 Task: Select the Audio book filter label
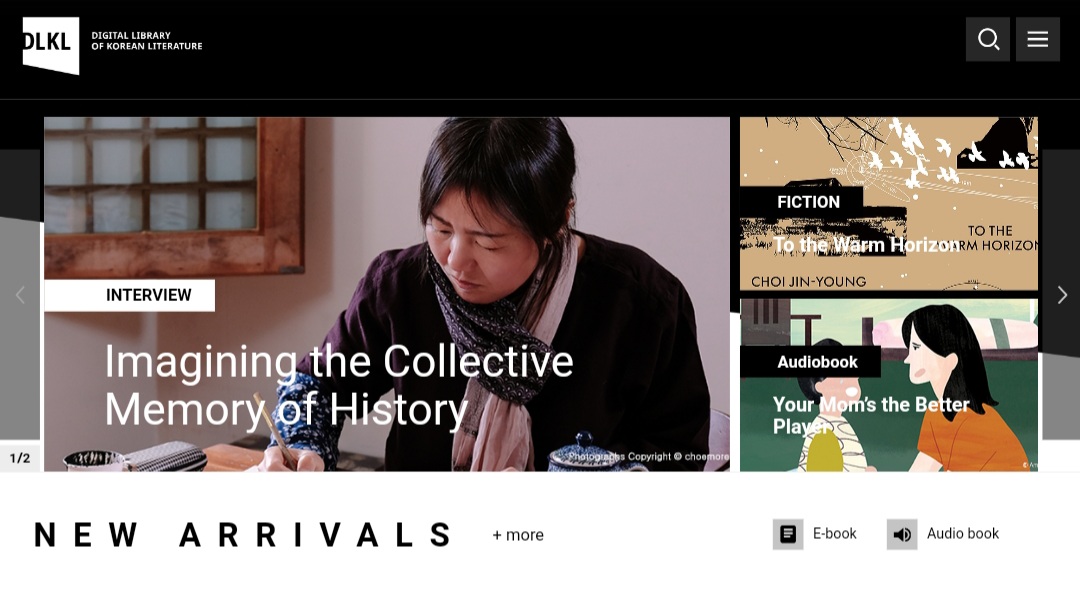[962, 534]
